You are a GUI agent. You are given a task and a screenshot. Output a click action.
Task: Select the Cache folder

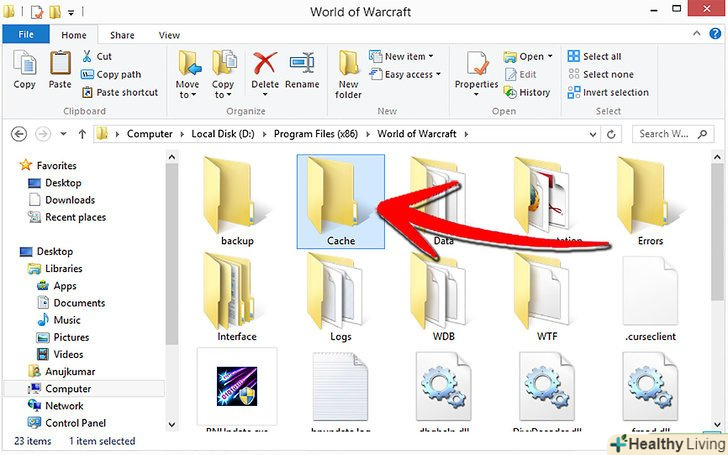point(341,202)
